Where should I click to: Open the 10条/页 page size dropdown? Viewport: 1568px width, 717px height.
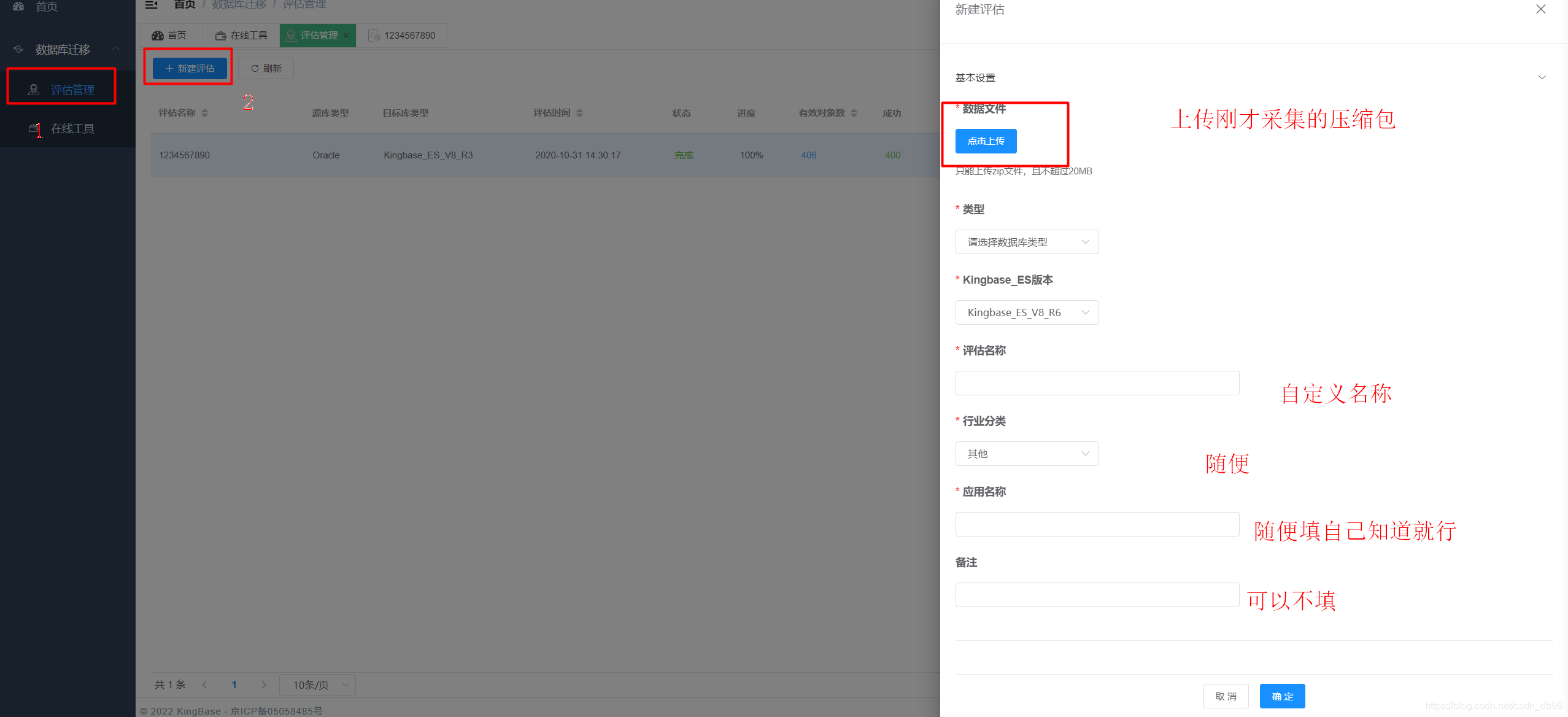[317, 684]
